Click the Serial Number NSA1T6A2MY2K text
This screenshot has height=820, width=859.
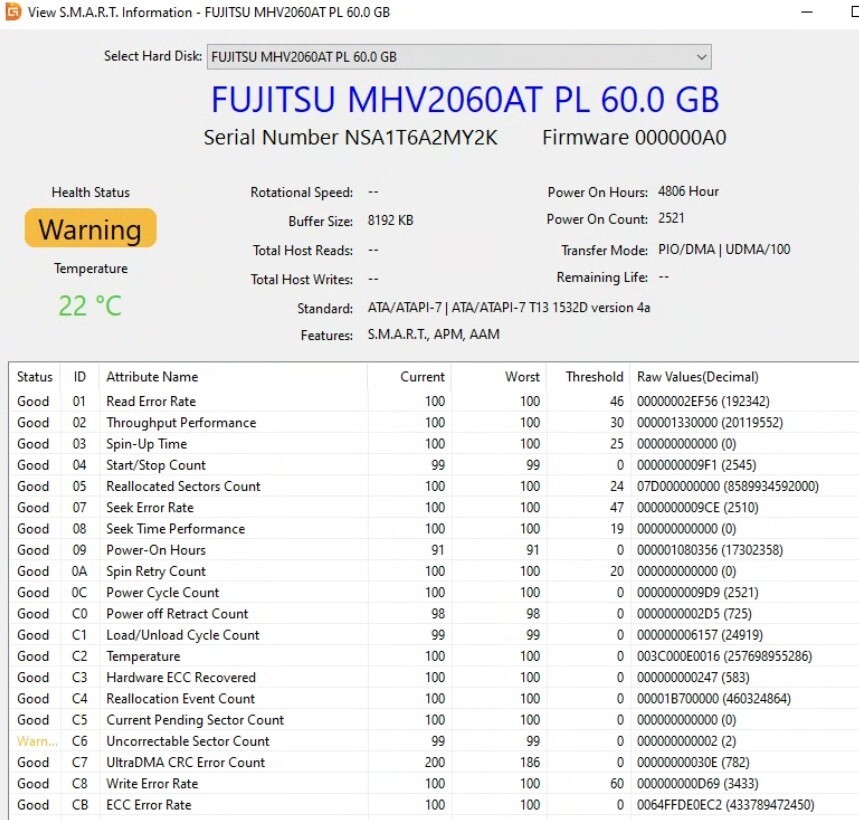point(351,137)
